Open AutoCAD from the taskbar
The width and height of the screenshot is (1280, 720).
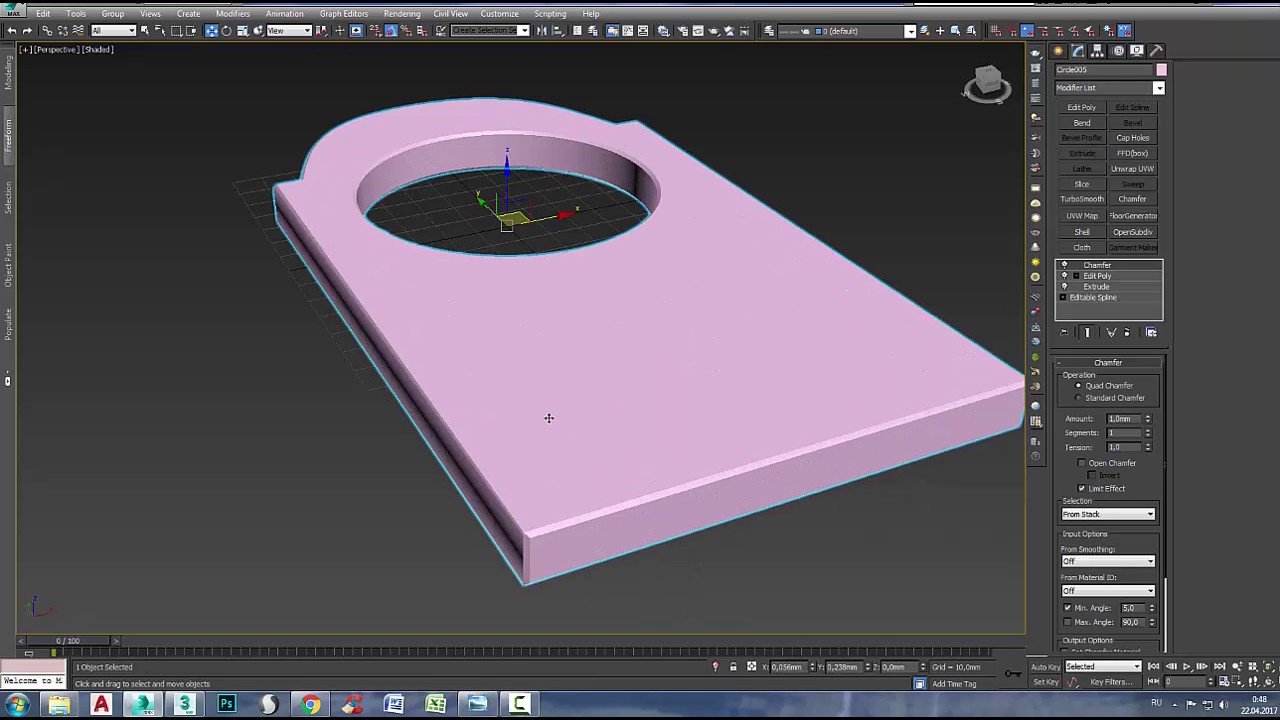[101, 705]
